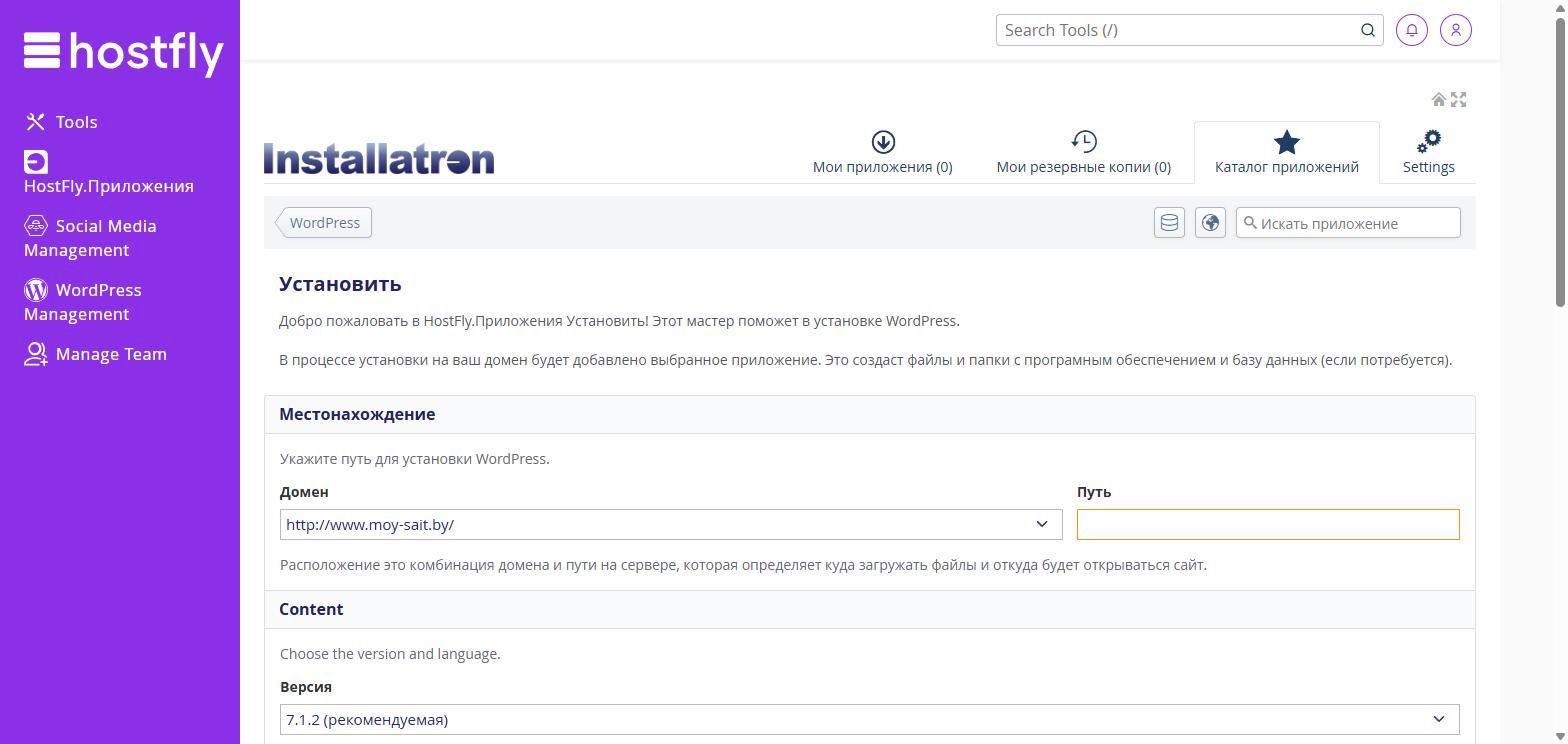Open Manage Team page

(95, 354)
